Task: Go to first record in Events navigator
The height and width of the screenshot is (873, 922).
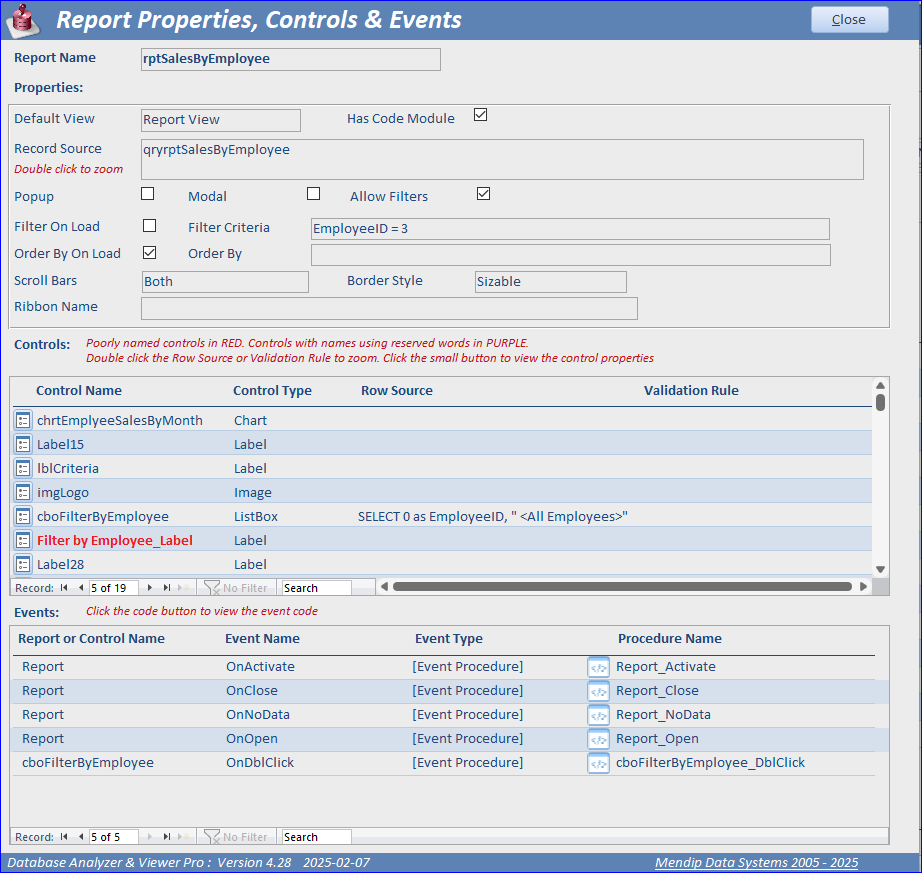Action: point(64,837)
